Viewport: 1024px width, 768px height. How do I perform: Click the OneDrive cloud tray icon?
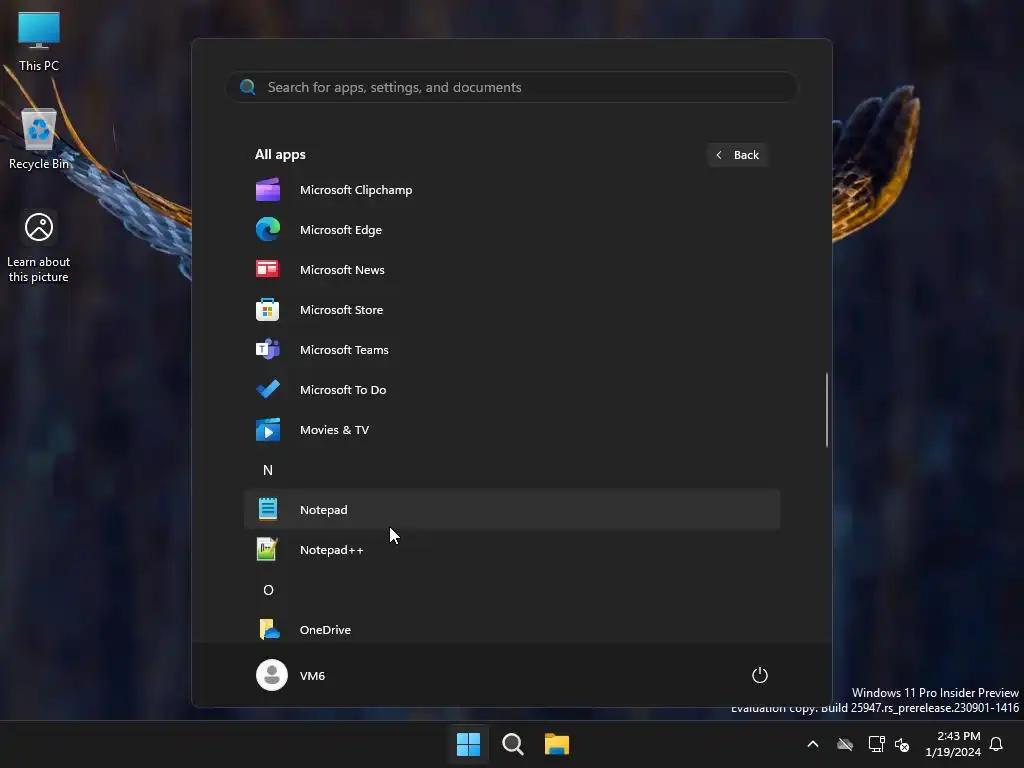tap(845, 744)
